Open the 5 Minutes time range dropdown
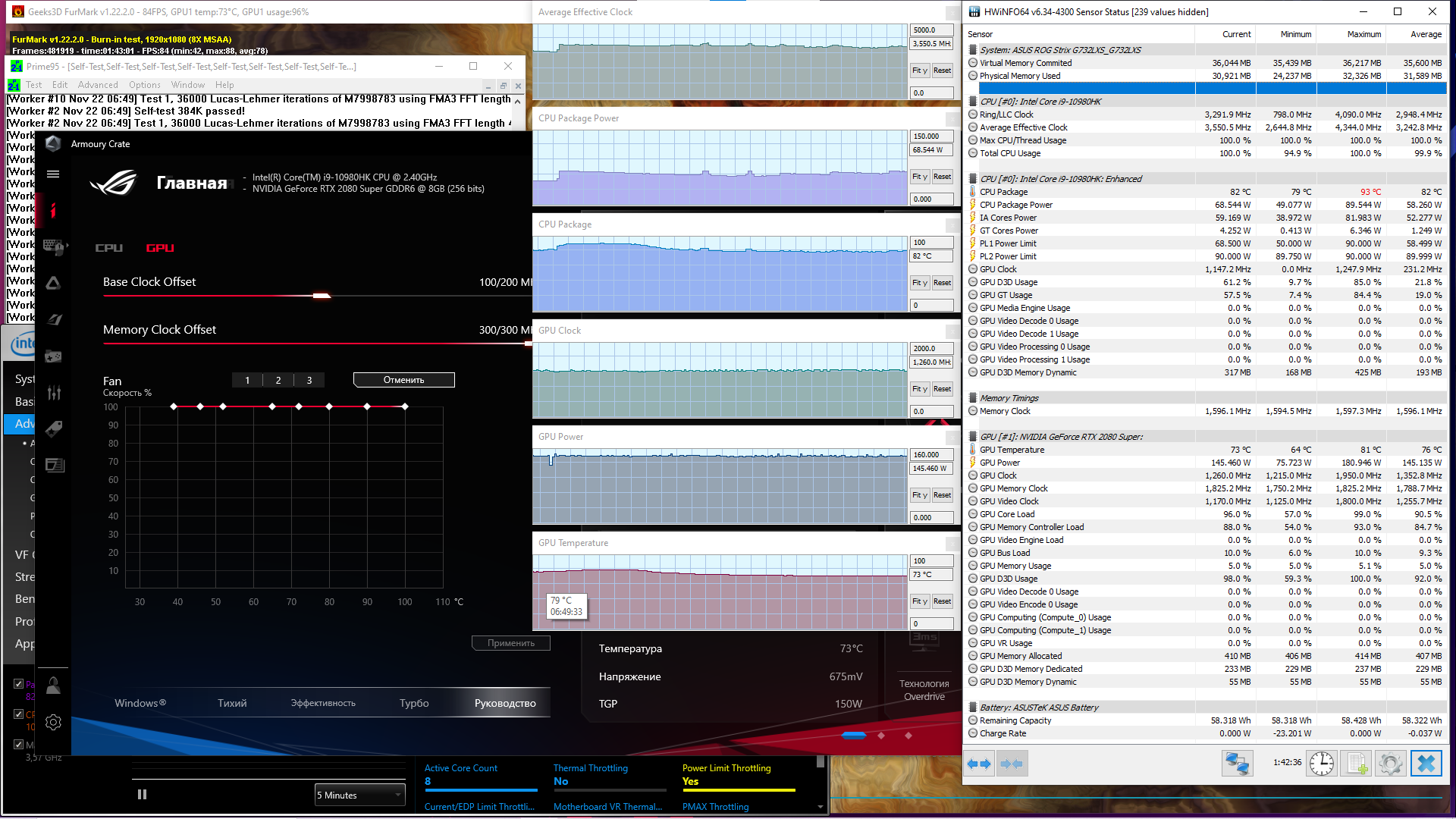Image resolution: width=1456 pixels, height=819 pixels. point(359,795)
